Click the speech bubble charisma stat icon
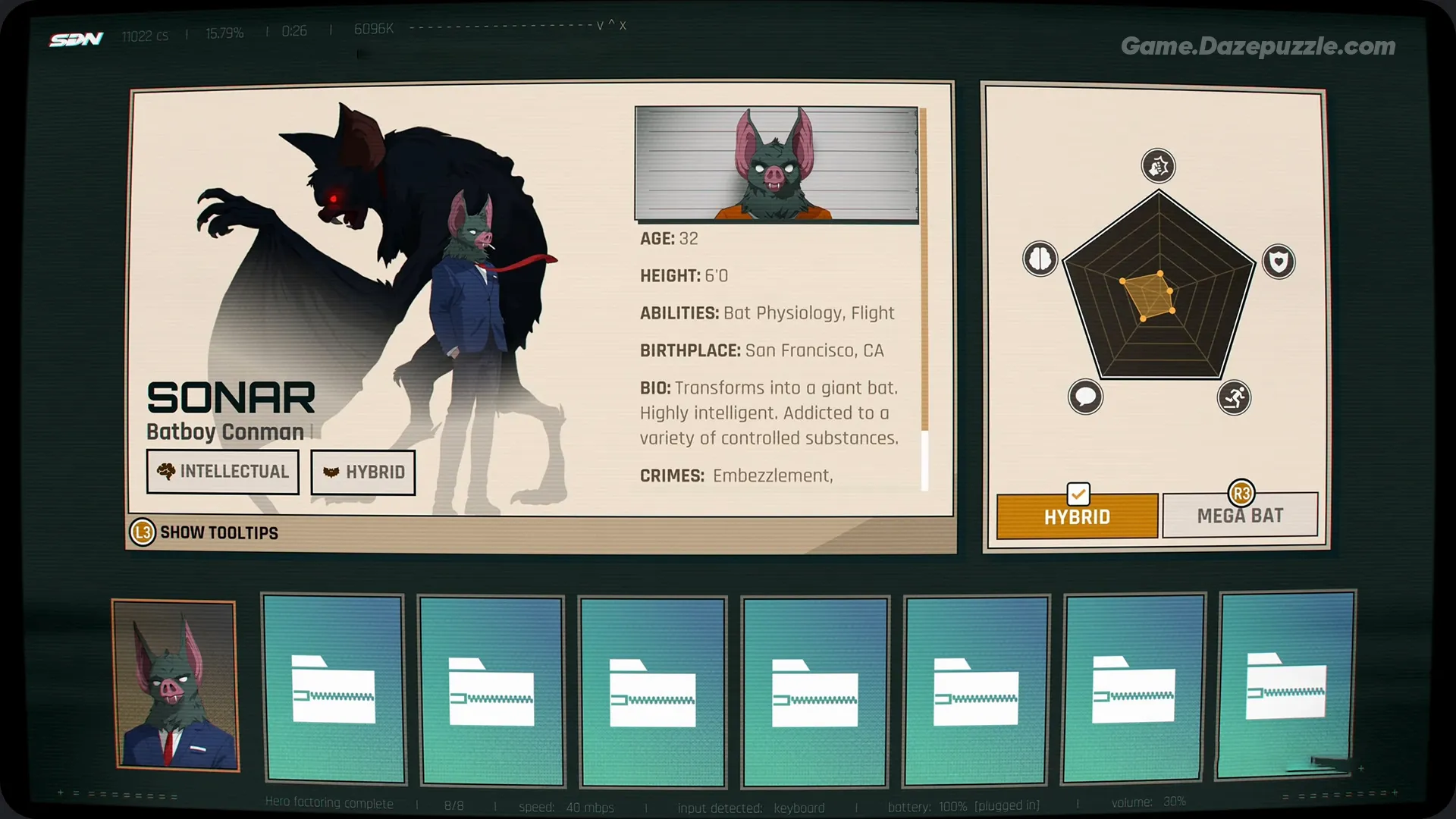The height and width of the screenshot is (819, 1456). (x=1086, y=396)
